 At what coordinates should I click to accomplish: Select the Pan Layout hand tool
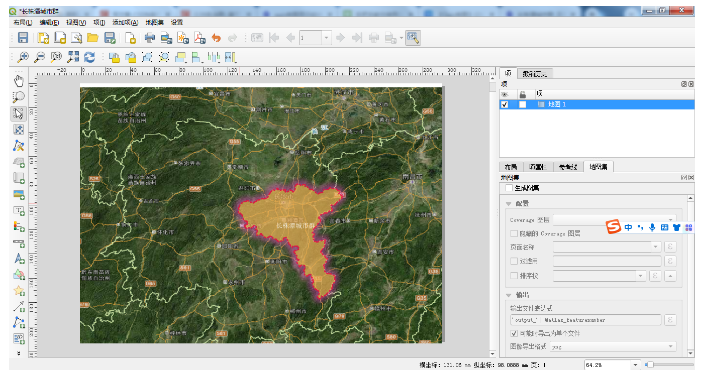click(19, 81)
